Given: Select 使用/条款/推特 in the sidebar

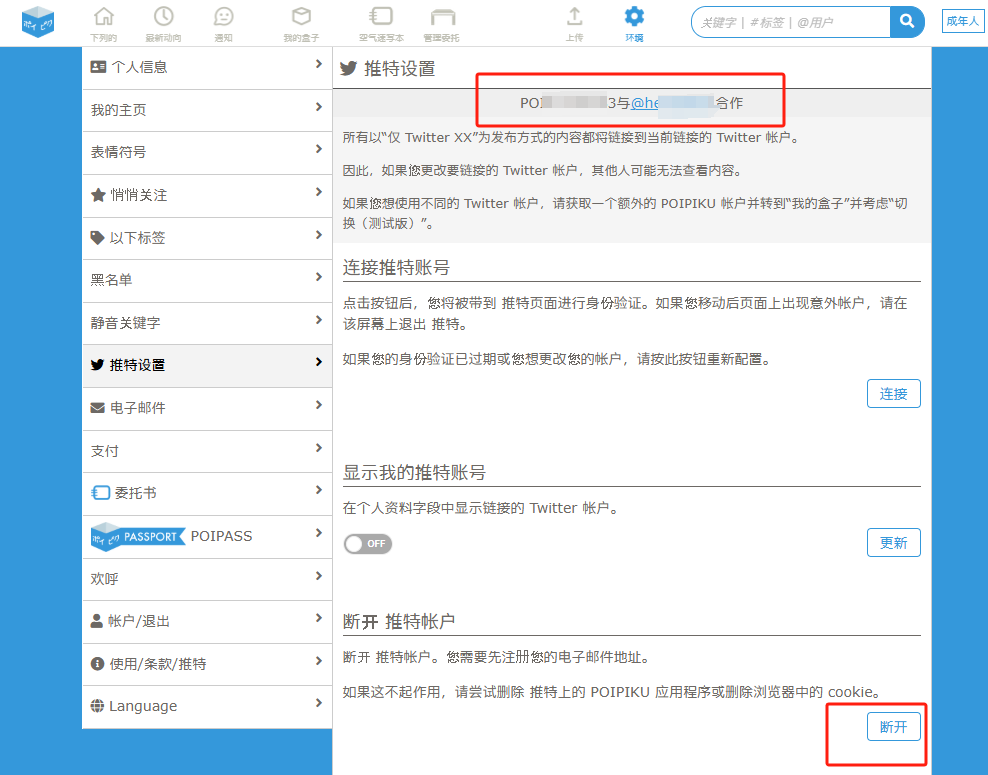Looking at the screenshot, I should (207, 664).
